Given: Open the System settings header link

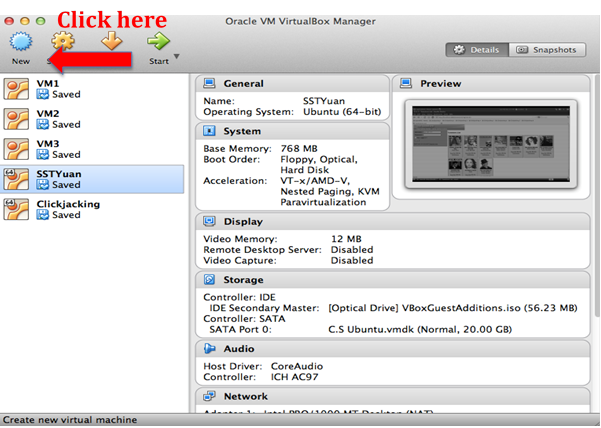Looking at the screenshot, I should point(242,131).
